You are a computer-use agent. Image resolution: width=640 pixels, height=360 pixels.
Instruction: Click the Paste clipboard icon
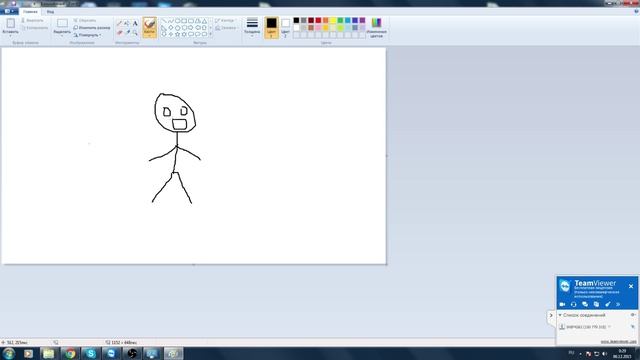point(11,23)
